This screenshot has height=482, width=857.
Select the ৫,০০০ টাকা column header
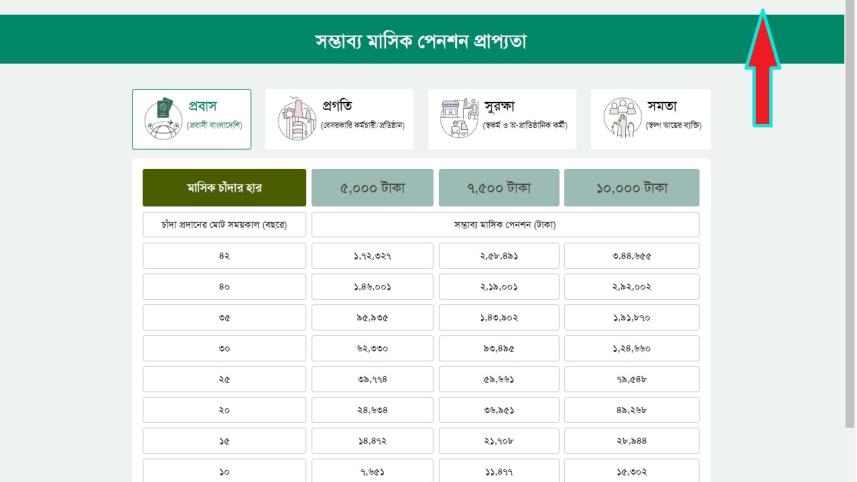[372, 188]
